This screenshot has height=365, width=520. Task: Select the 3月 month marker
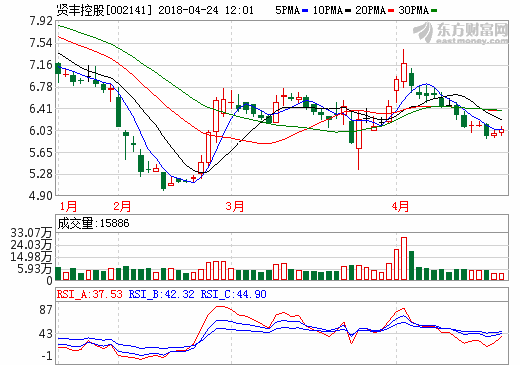click(x=235, y=207)
